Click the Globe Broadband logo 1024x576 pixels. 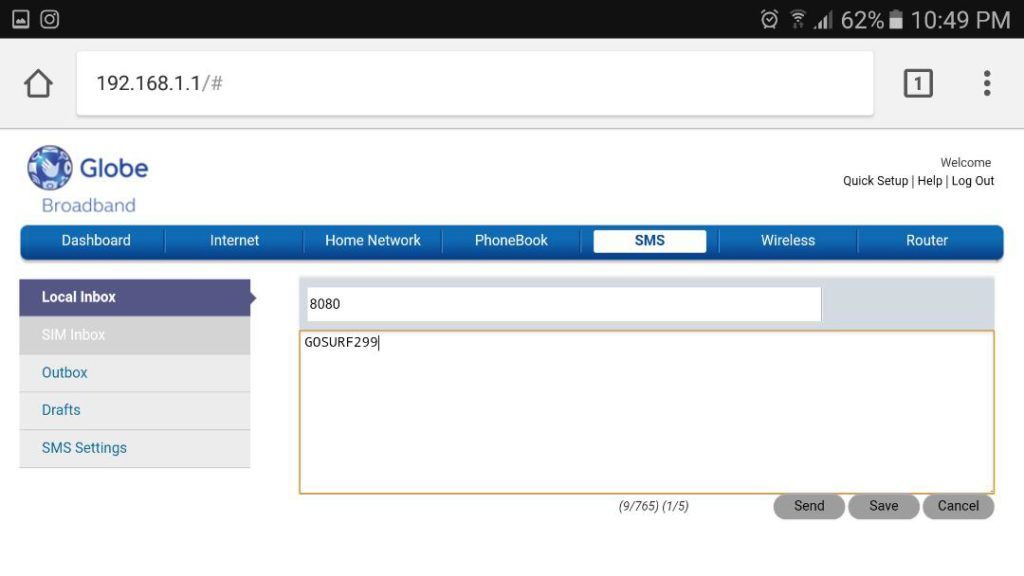pyautogui.click(x=88, y=180)
